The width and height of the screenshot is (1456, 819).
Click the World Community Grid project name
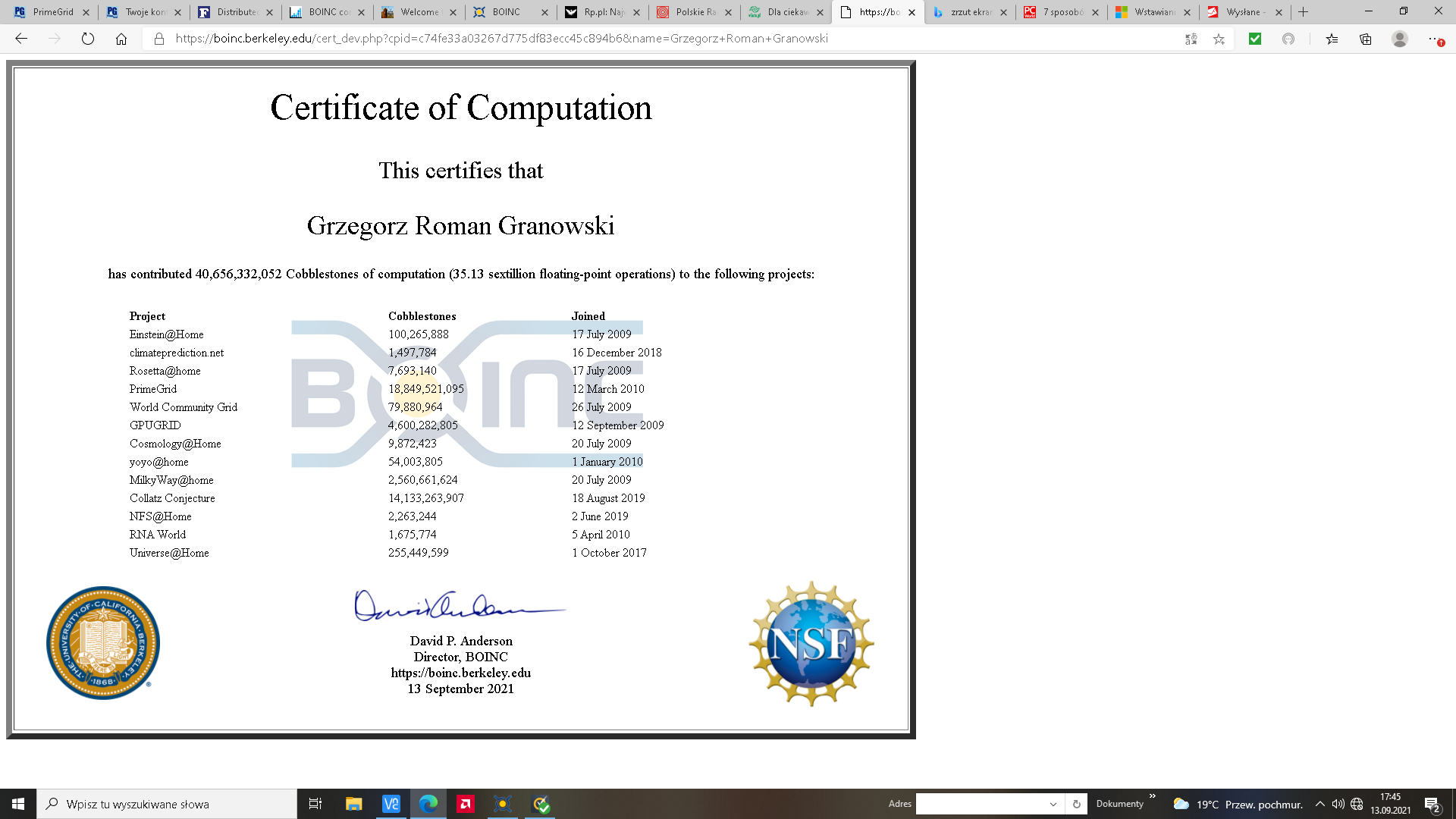tap(184, 407)
